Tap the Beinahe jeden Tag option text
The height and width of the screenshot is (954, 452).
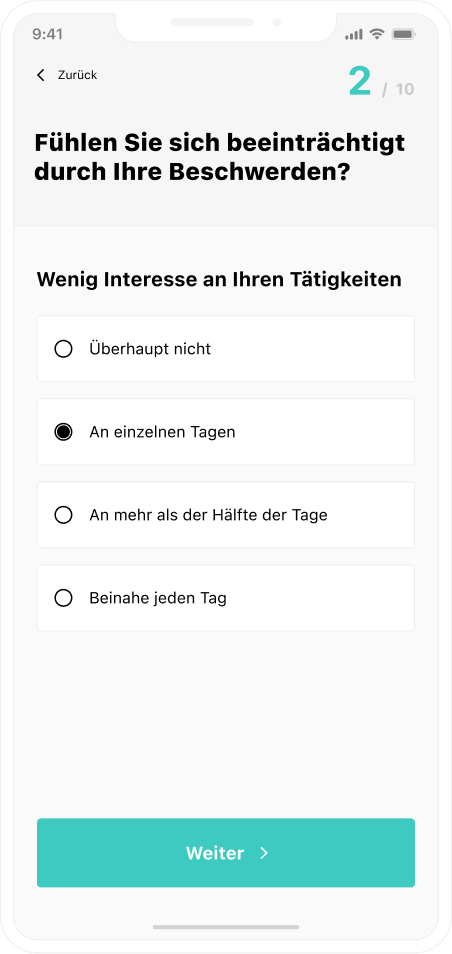point(158,599)
